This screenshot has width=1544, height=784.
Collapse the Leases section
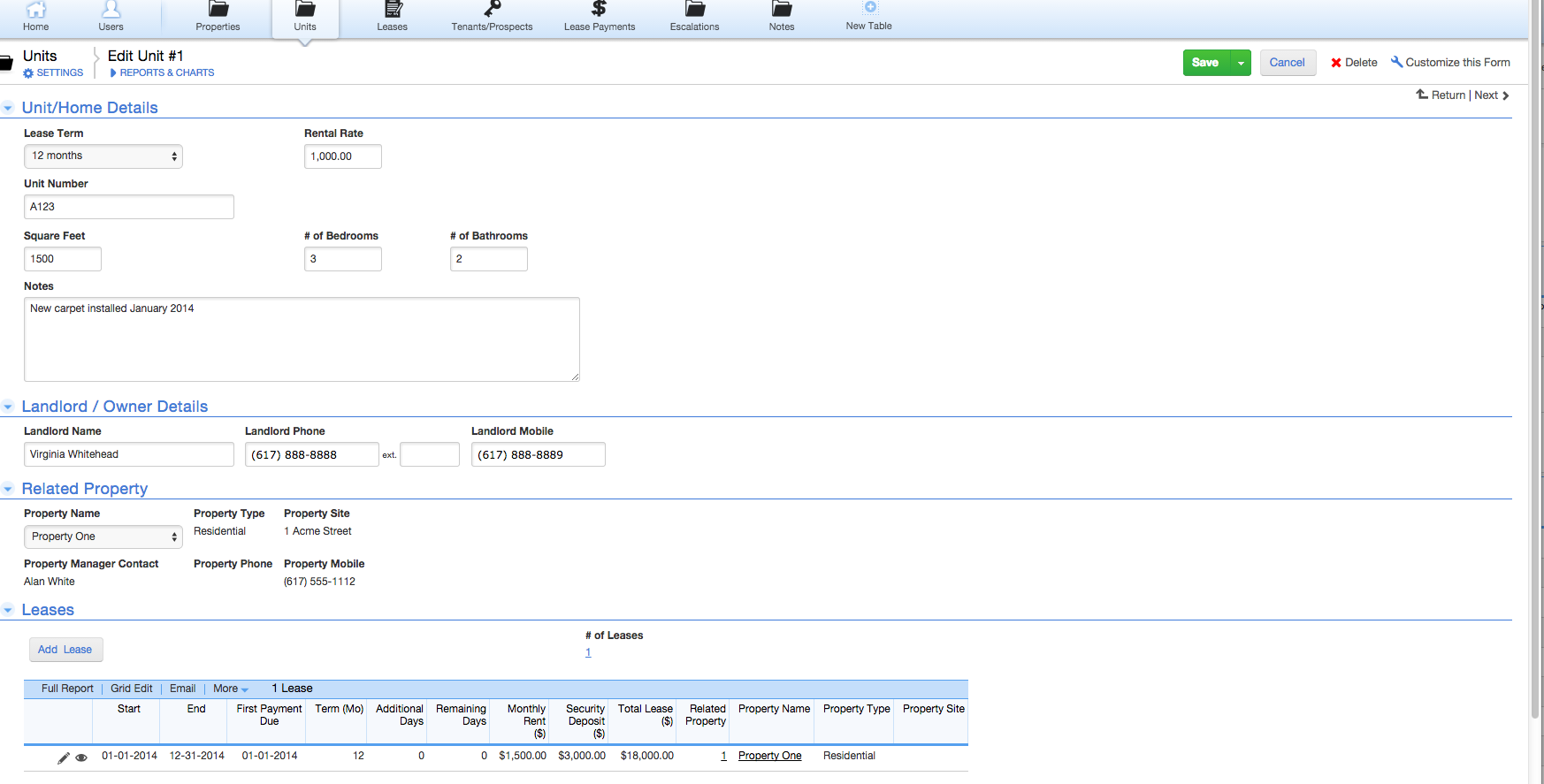(8, 610)
